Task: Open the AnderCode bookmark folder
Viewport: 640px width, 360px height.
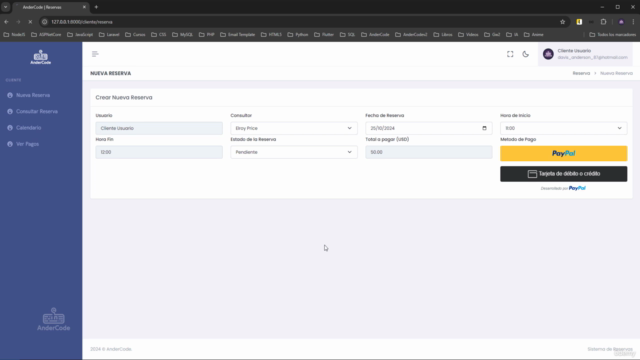Action: click(x=375, y=35)
